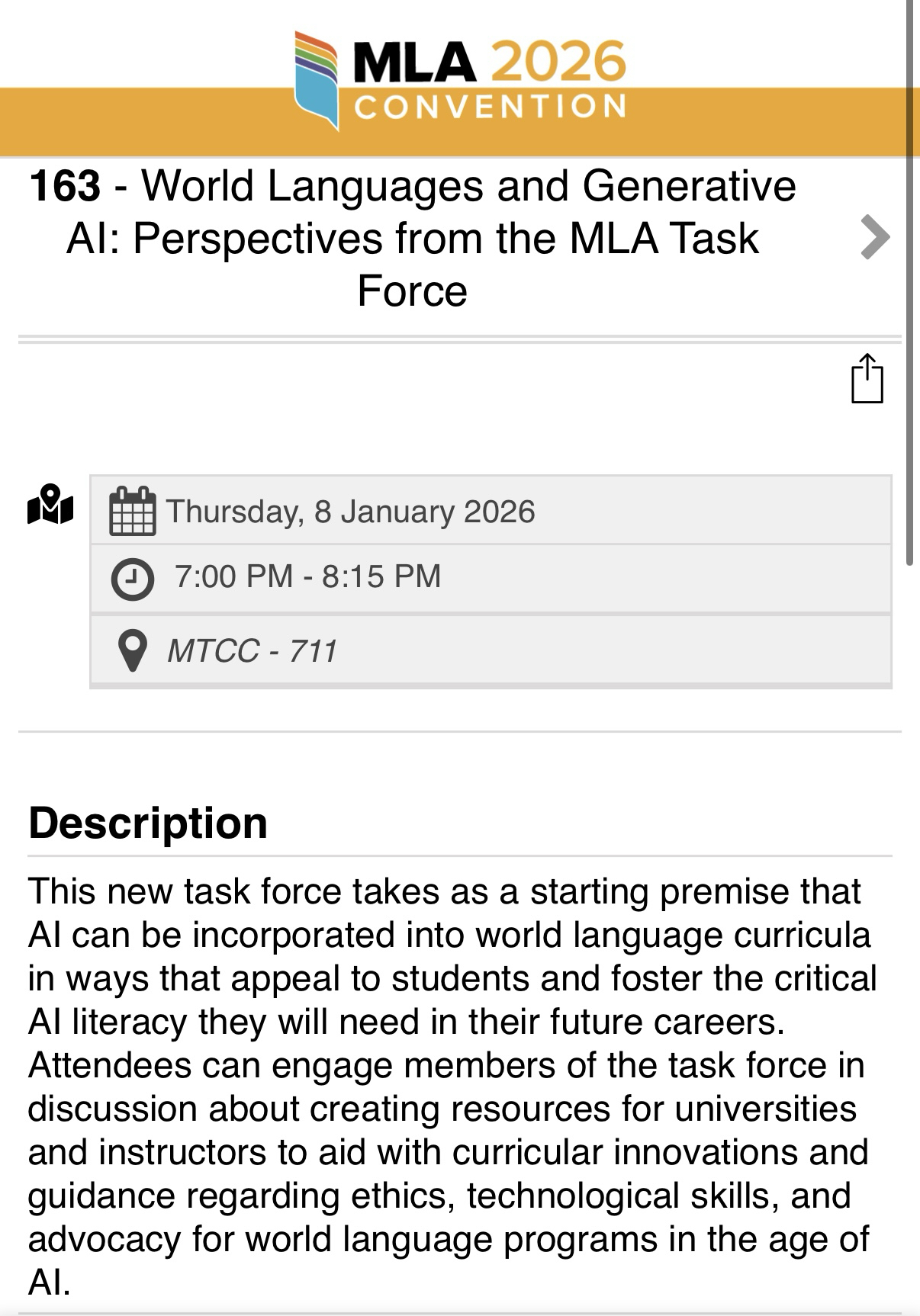Image resolution: width=920 pixels, height=1316 pixels.
Task: Click the description paragraph text
Action: pos(450,1064)
